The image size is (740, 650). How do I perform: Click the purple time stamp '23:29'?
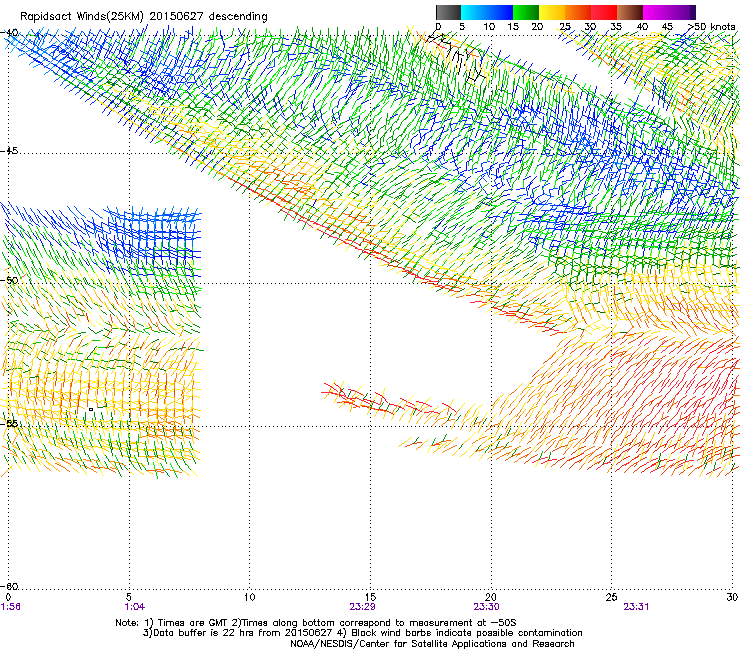pos(362,607)
